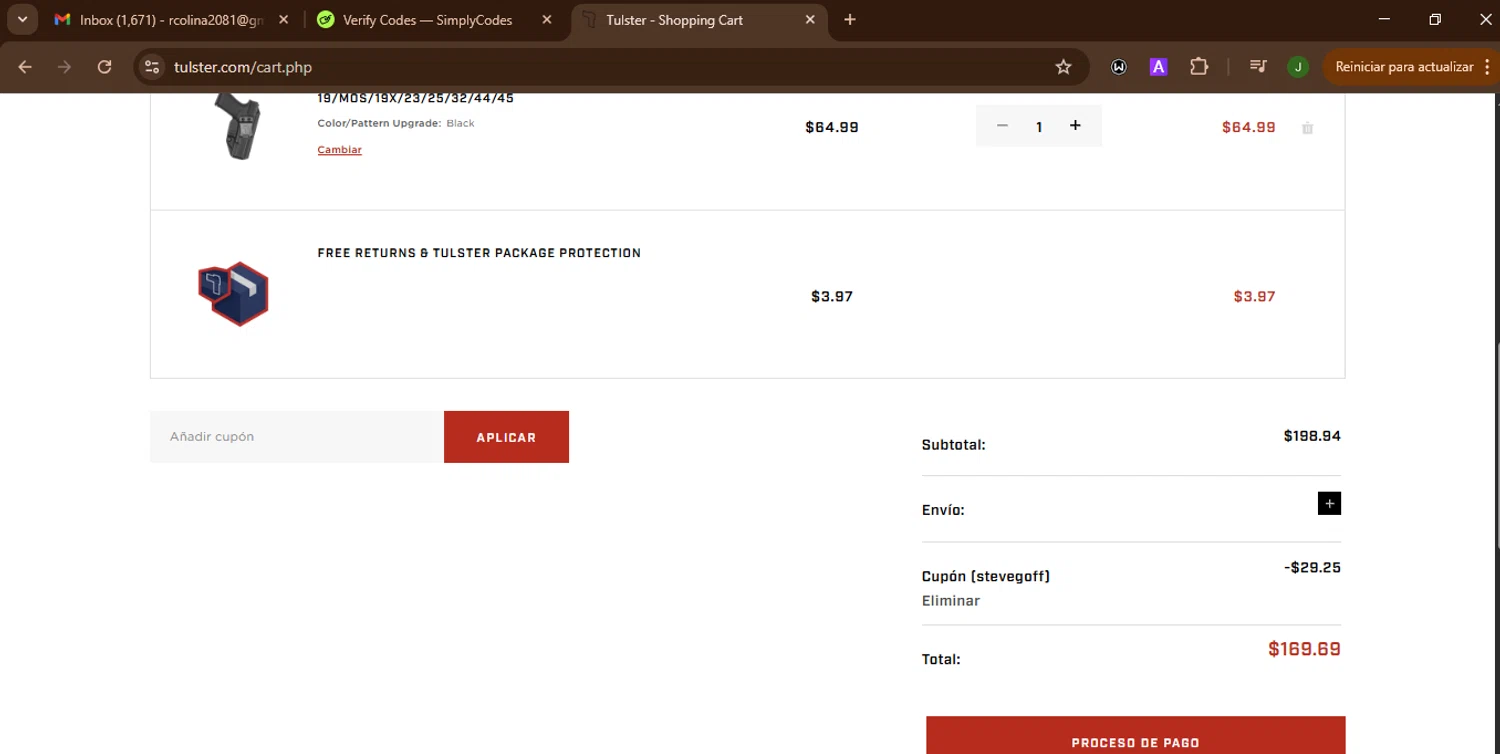The image size is (1500, 754).
Task: Click the PROCESO DE PAGO checkout button
Action: 1135,737
